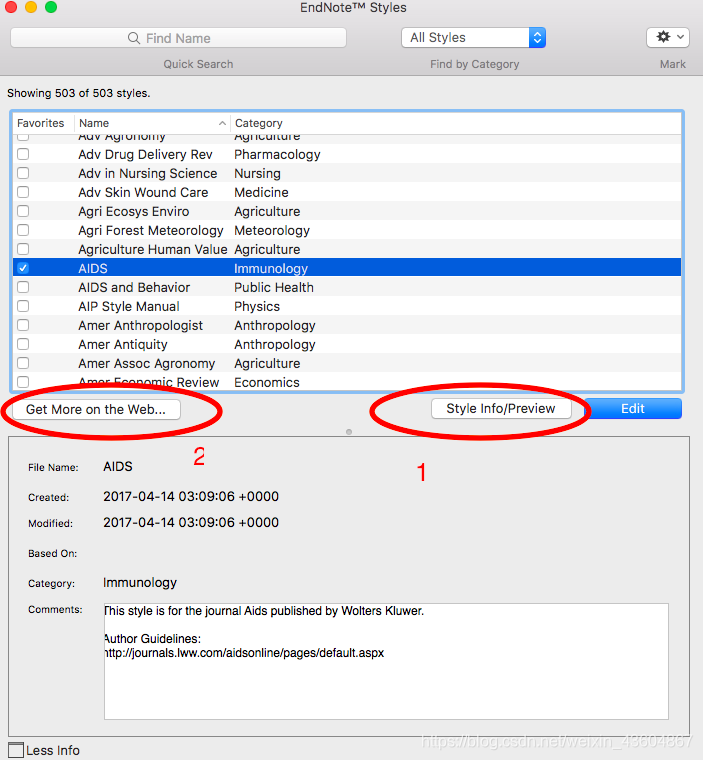Open the All Styles category dropdown
Viewport: 703px width, 760px height.
pos(473,37)
